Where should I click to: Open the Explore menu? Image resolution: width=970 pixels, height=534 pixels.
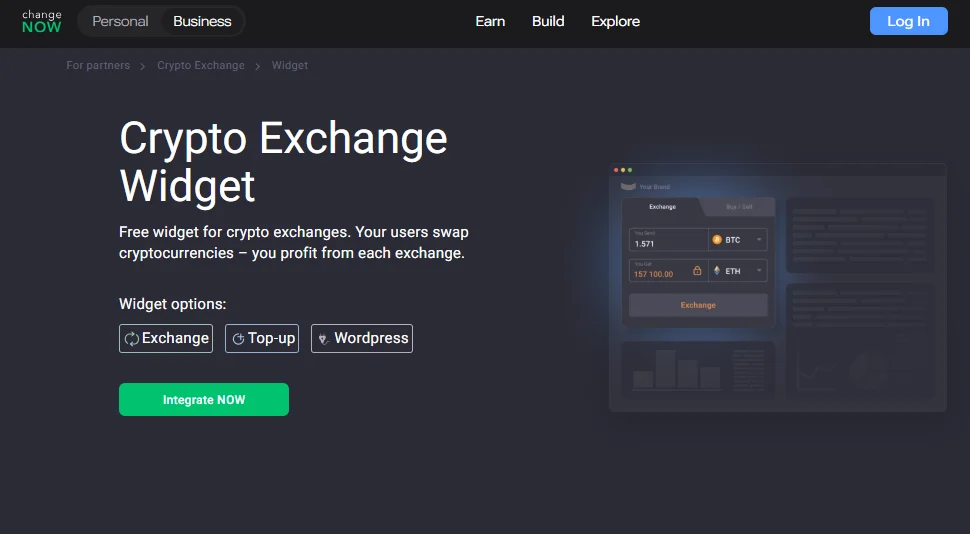pos(616,21)
